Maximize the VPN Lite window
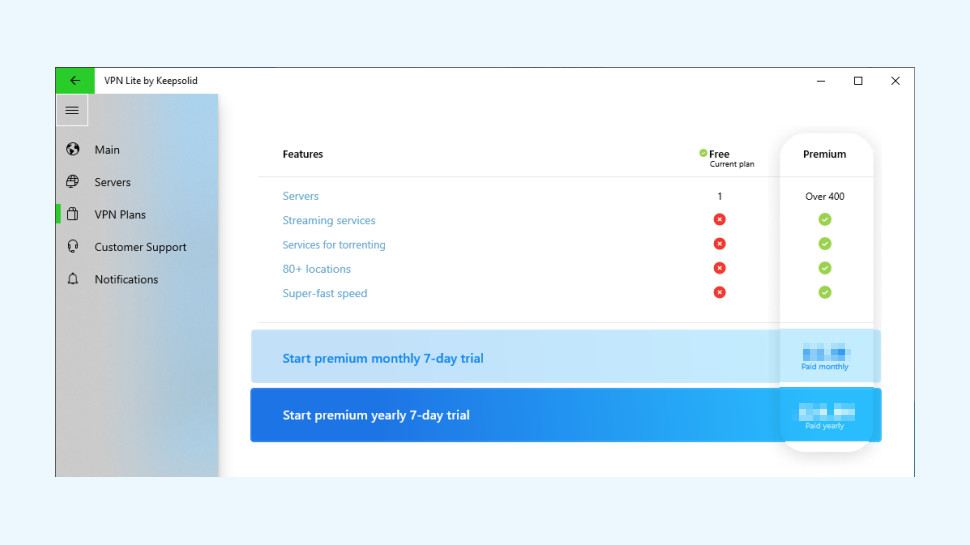This screenshot has width=970, height=545. coord(858,81)
